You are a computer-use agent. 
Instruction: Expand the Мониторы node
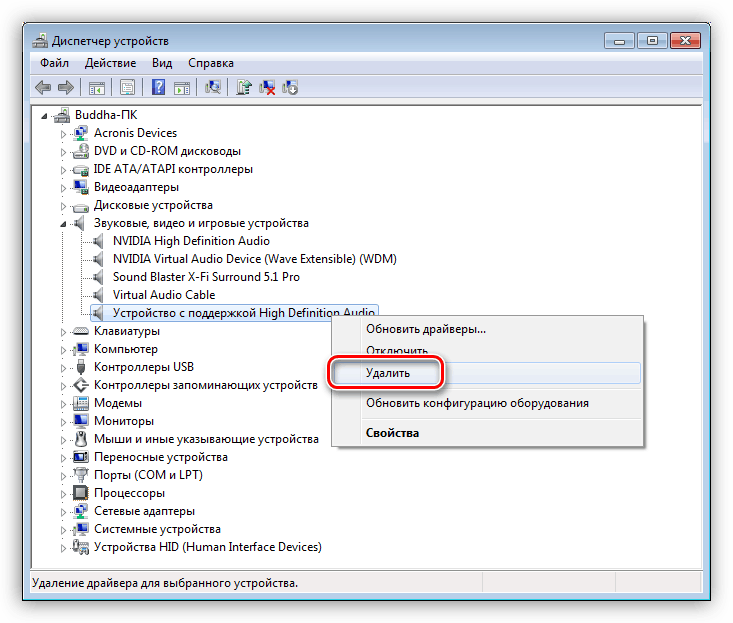pyautogui.click(x=63, y=422)
